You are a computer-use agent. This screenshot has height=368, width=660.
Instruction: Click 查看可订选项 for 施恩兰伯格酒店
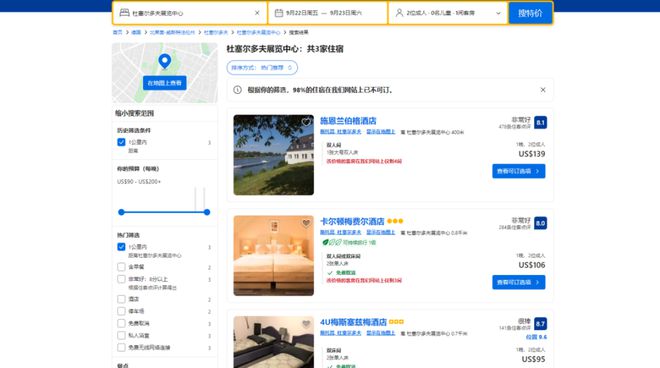519,171
